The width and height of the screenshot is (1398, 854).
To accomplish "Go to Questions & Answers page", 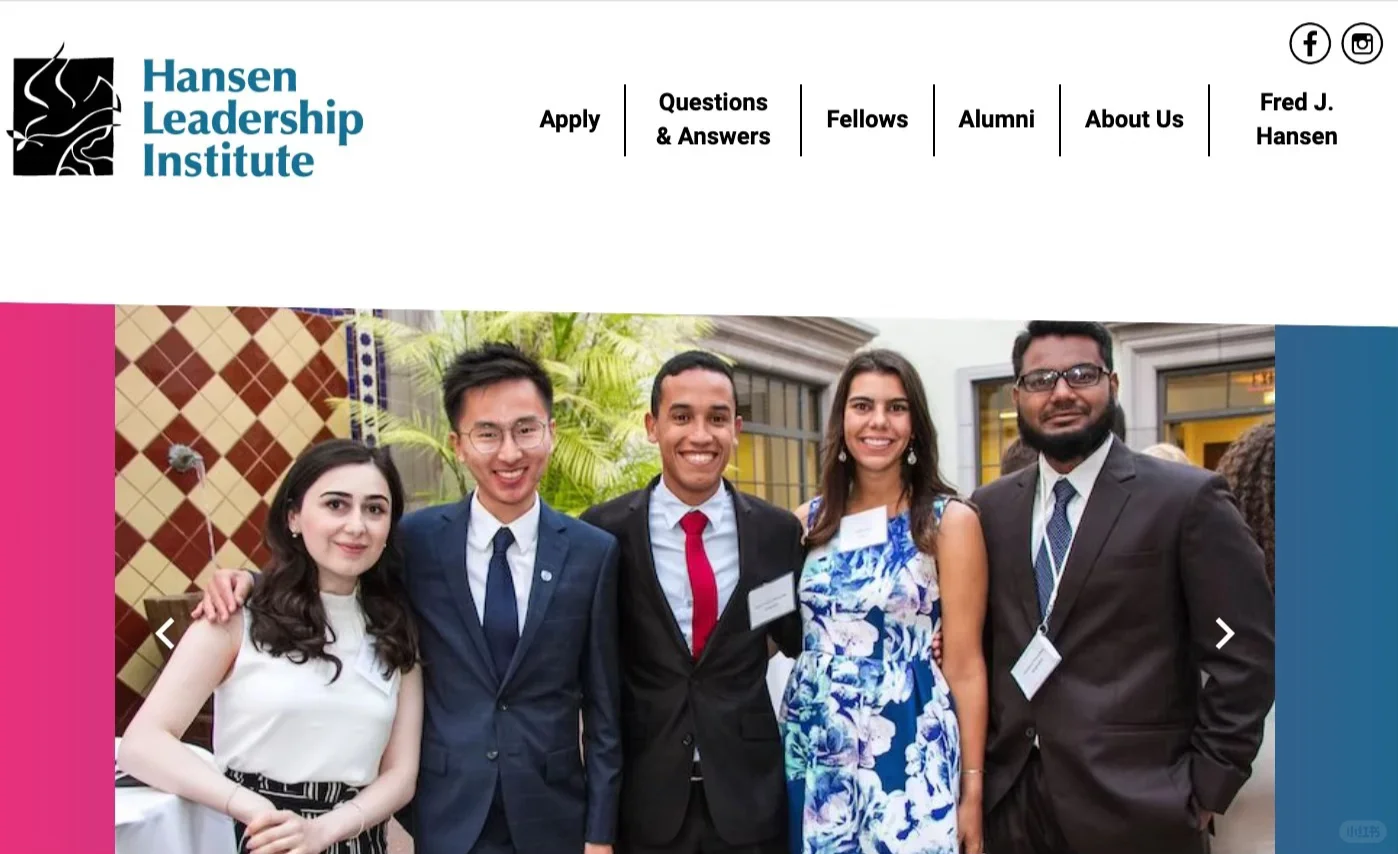I will point(713,119).
